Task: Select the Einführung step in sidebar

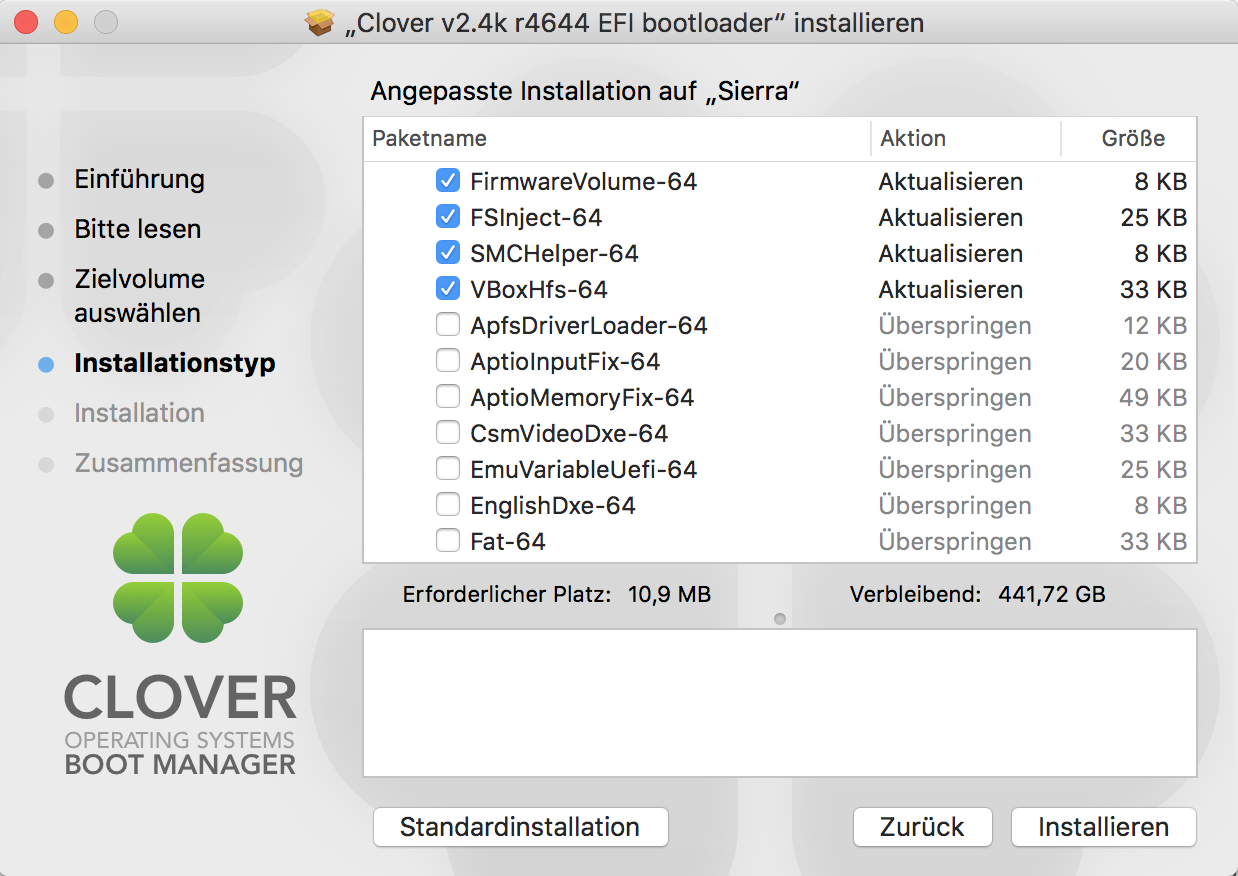Action: click(139, 180)
